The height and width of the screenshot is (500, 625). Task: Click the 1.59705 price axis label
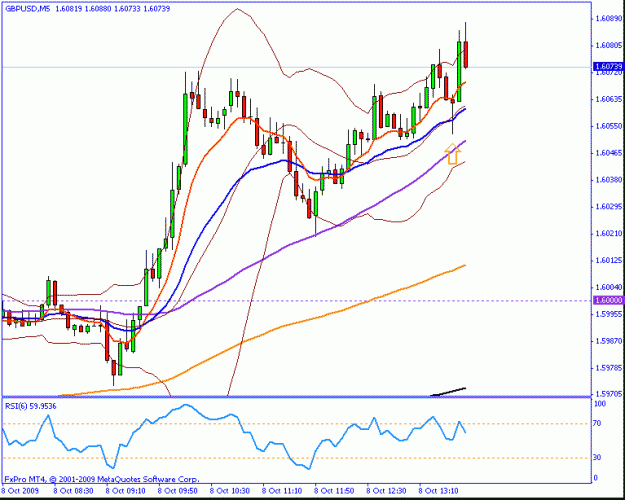[x=608, y=394]
